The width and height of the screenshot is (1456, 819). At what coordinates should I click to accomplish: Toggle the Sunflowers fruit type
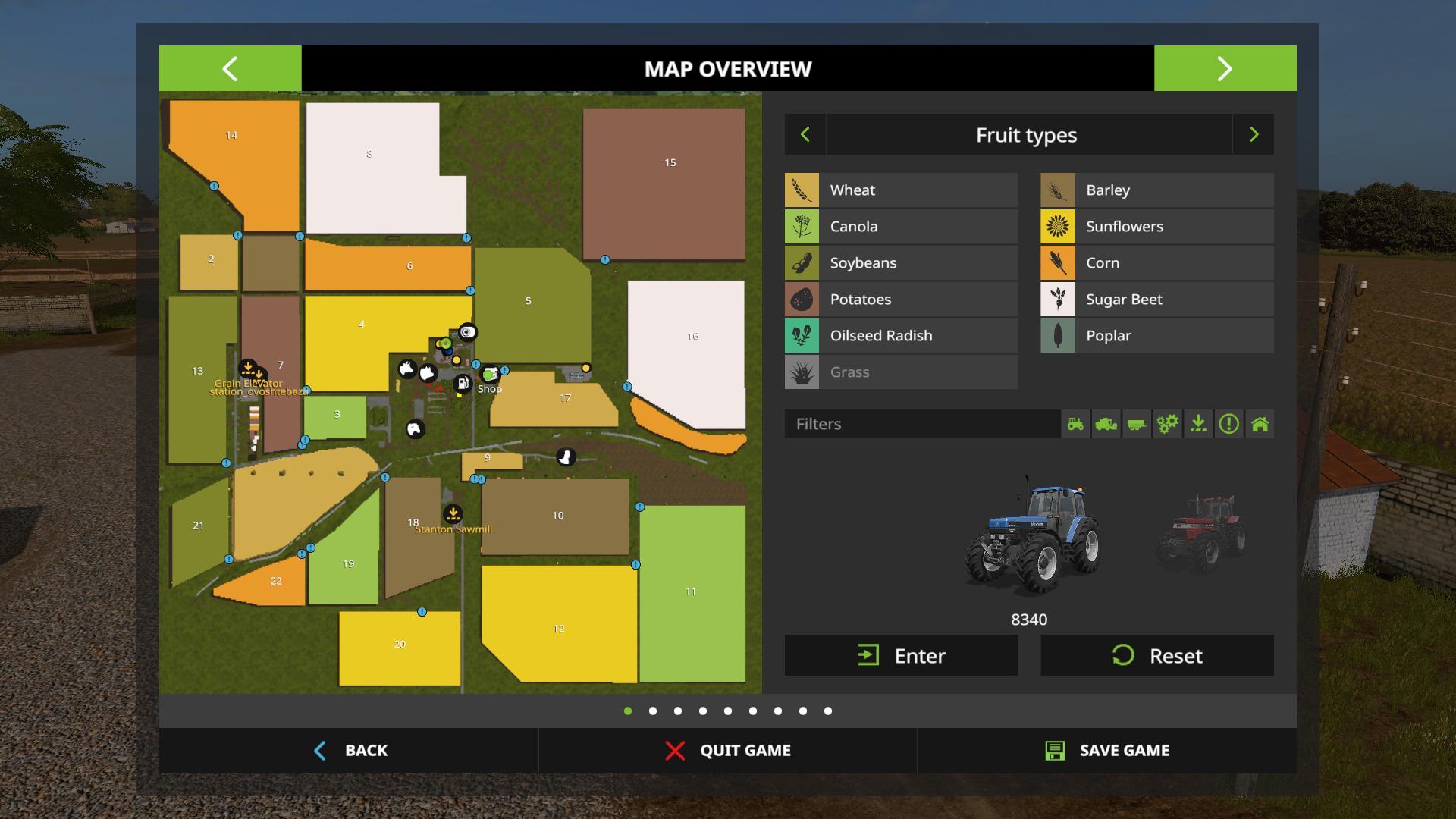pyautogui.click(x=1156, y=227)
